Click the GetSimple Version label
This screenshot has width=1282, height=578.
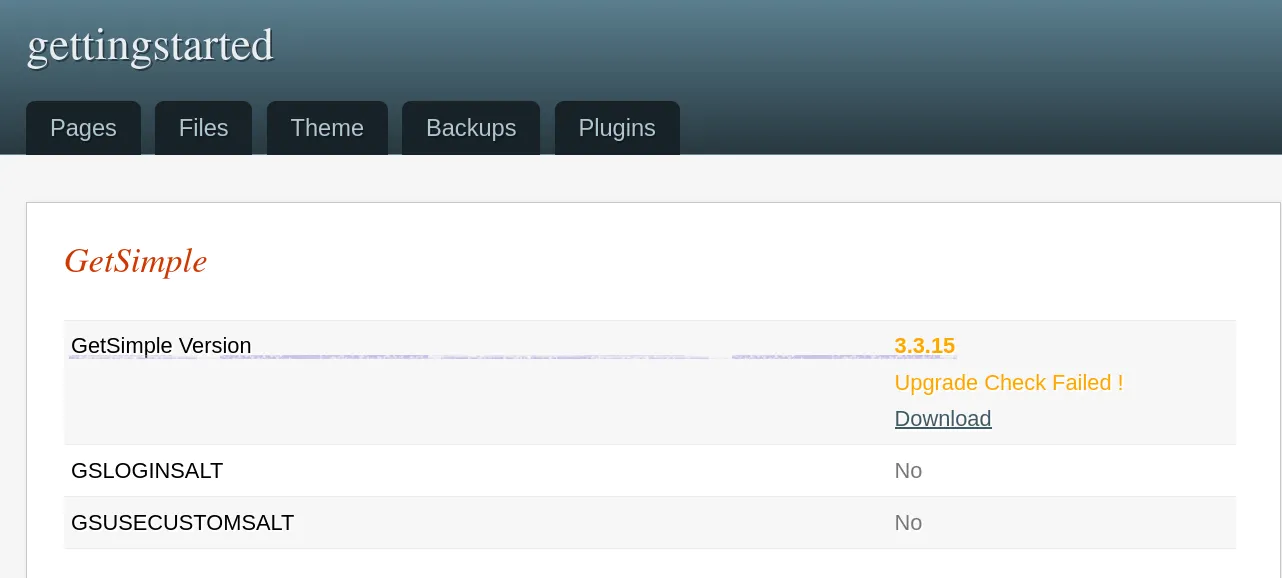click(x=161, y=346)
